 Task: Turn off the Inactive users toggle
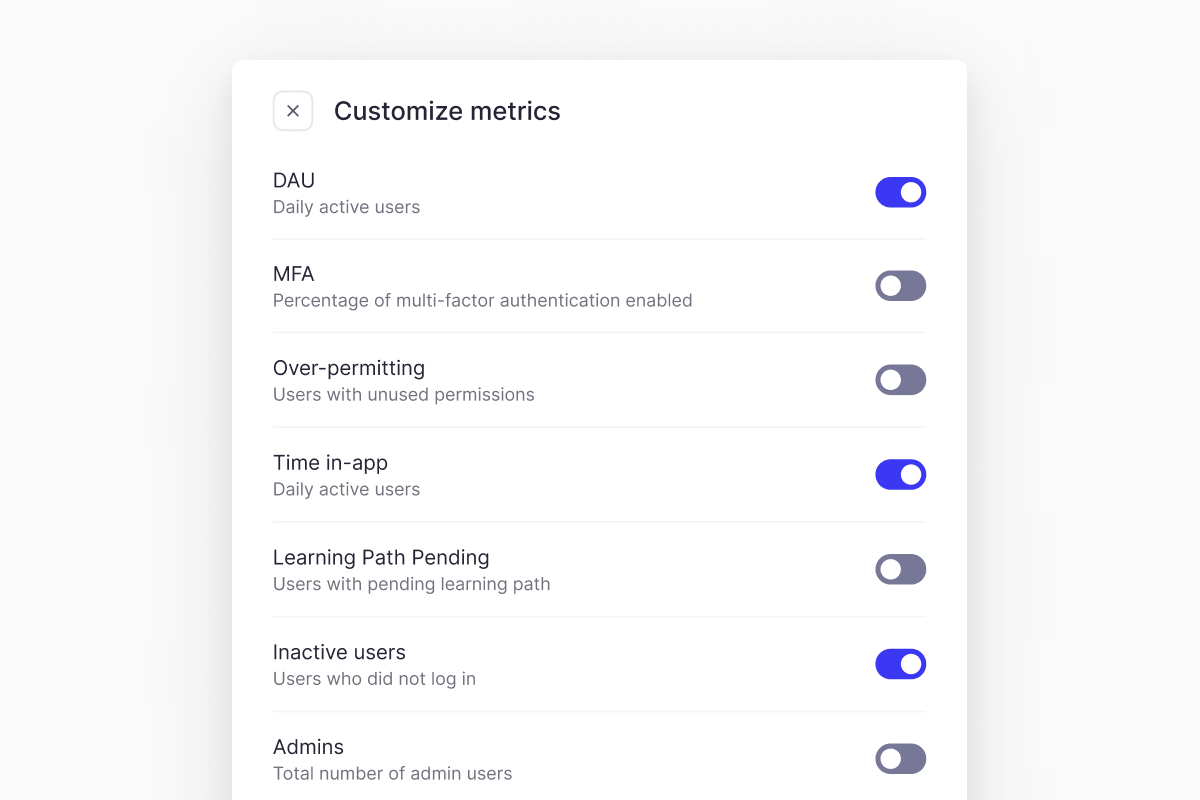tap(900, 664)
